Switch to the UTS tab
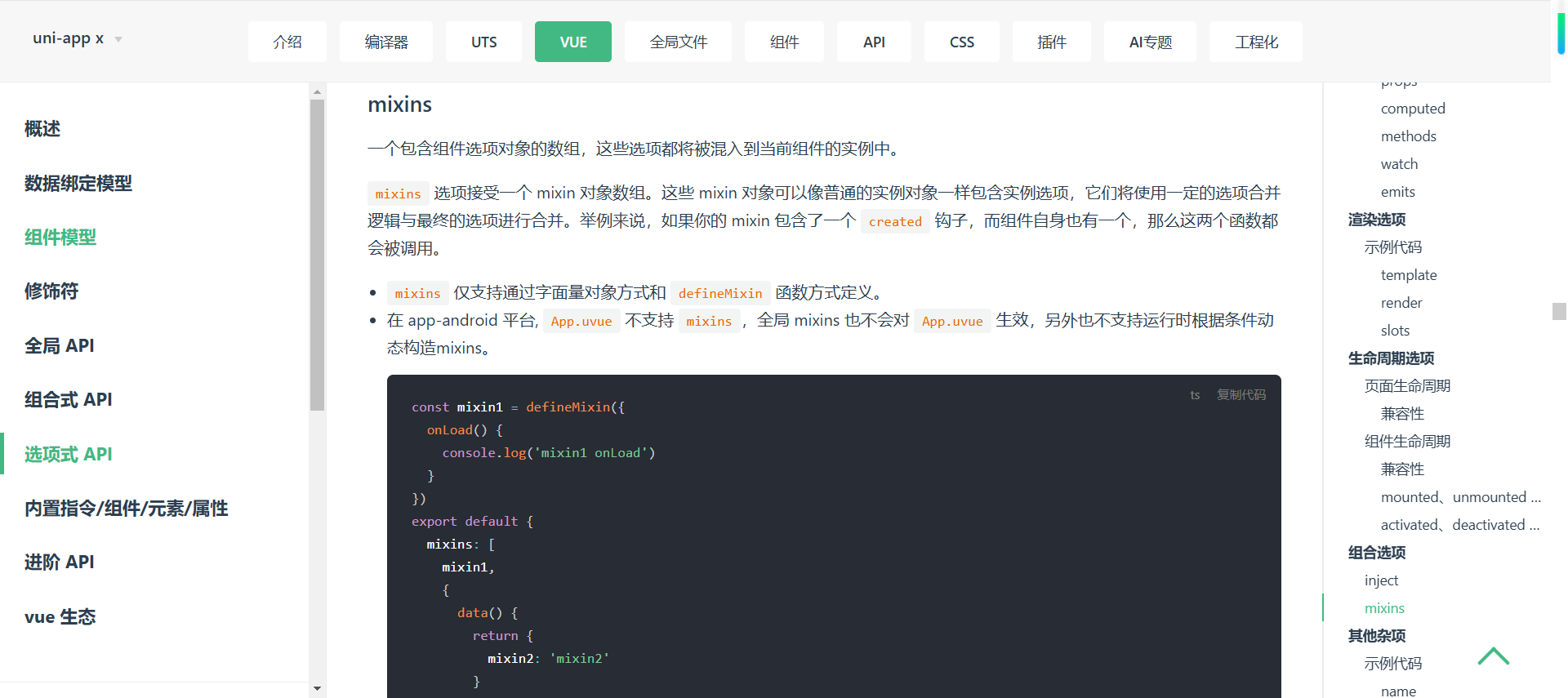Viewport: 1568px width, 698px height. [x=483, y=42]
